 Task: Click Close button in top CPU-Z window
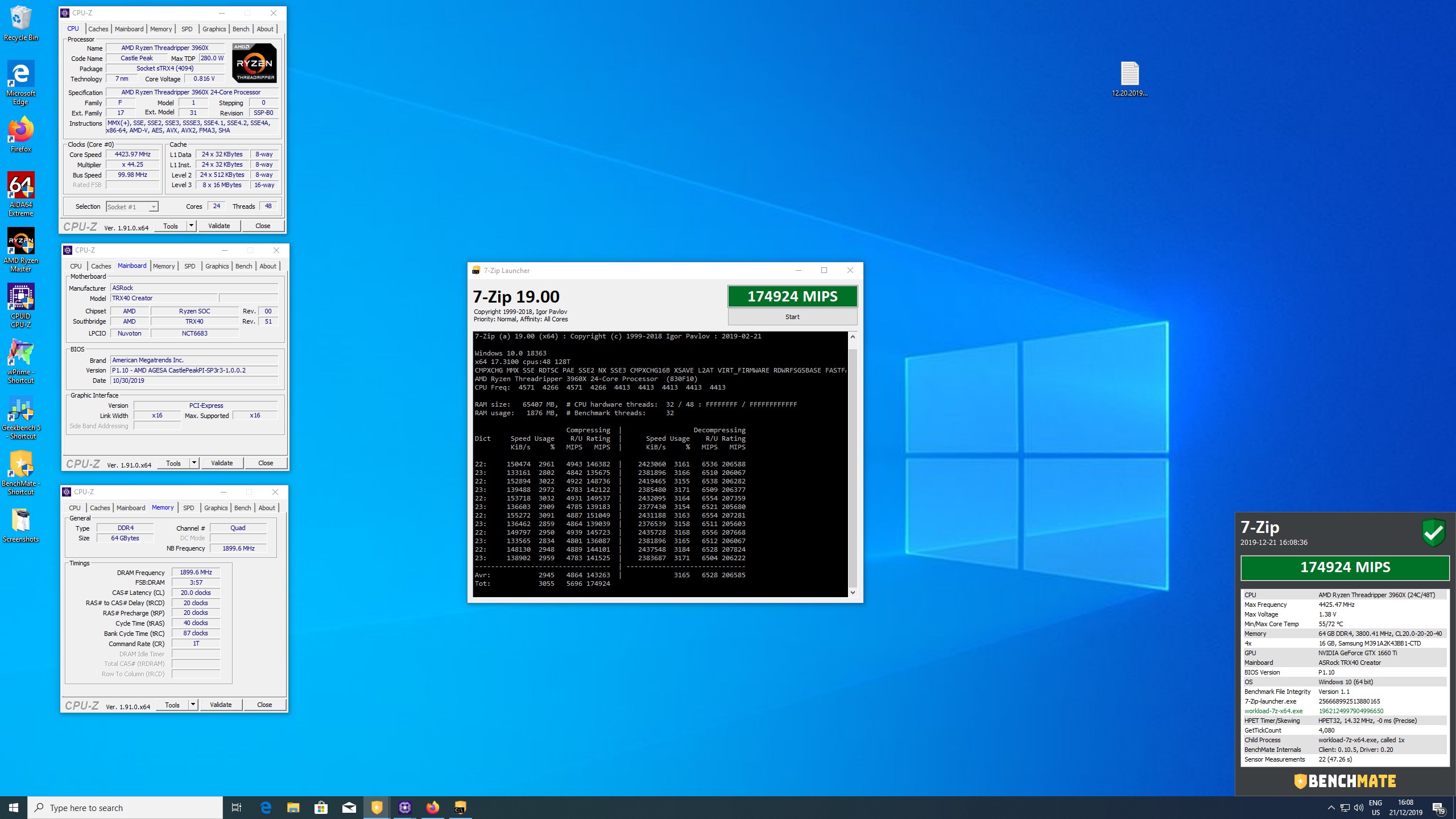click(x=263, y=226)
